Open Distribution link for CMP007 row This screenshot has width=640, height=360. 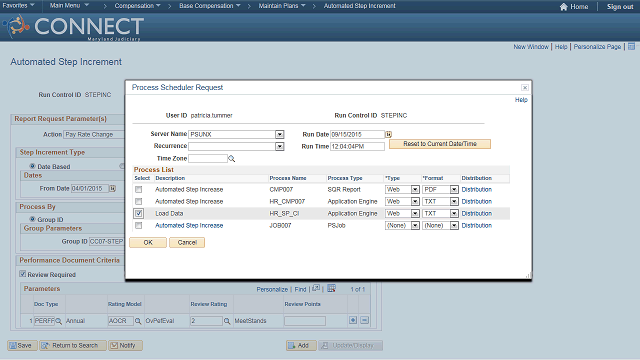coord(476,189)
